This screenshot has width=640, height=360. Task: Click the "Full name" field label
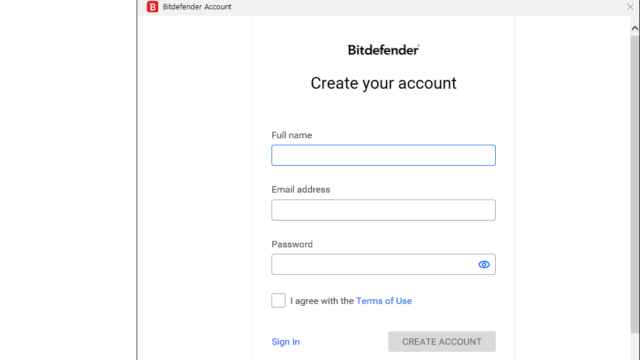click(x=291, y=135)
